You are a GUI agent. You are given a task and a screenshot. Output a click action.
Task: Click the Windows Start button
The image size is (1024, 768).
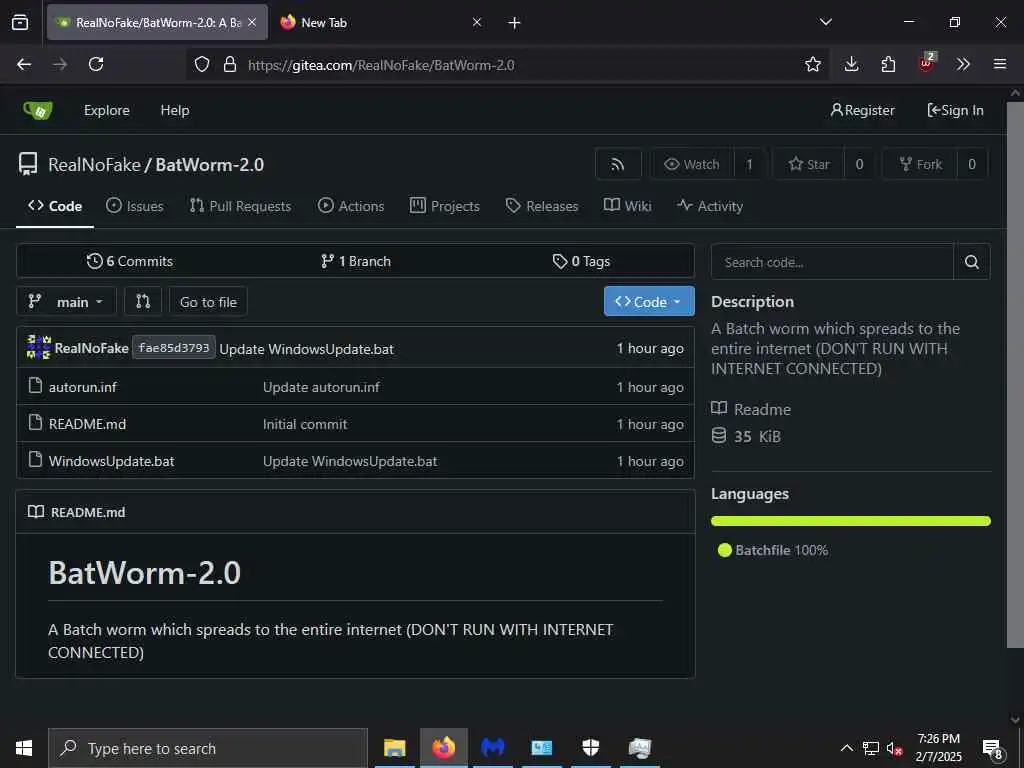pyautogui.click(x=24, y=748)
